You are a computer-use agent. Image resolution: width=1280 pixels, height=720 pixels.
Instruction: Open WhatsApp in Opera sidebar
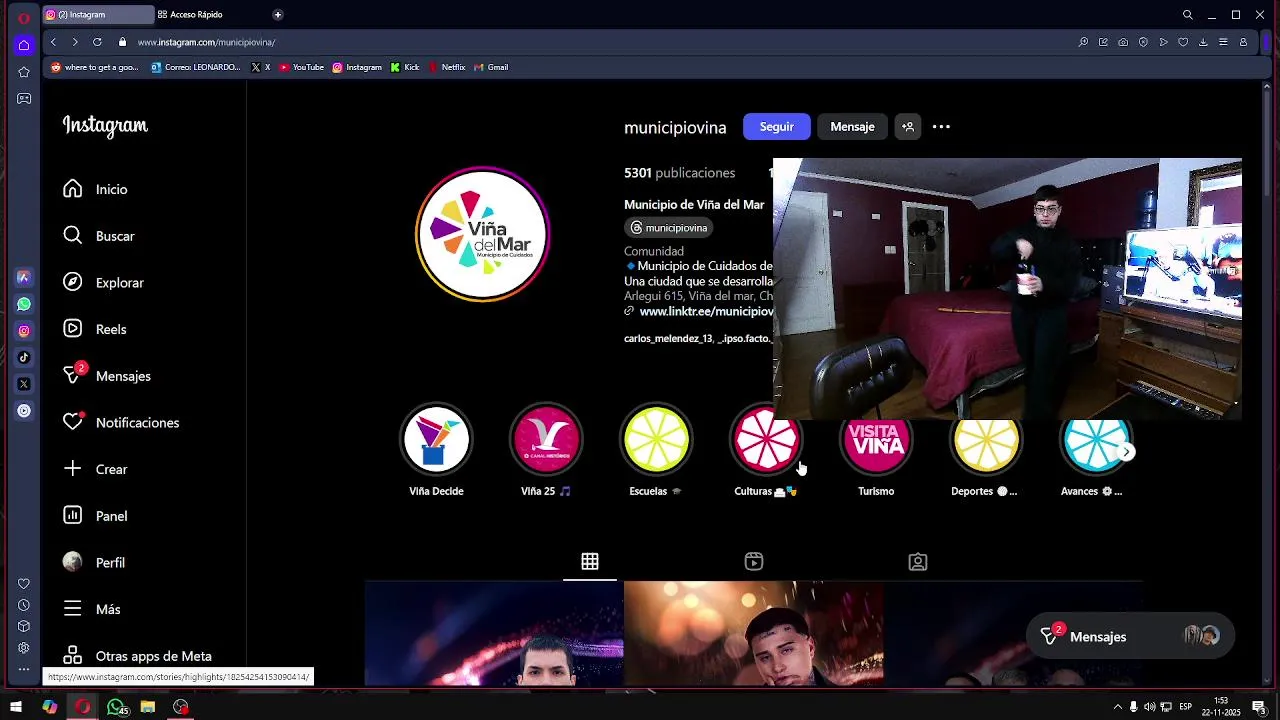[24, 304]
